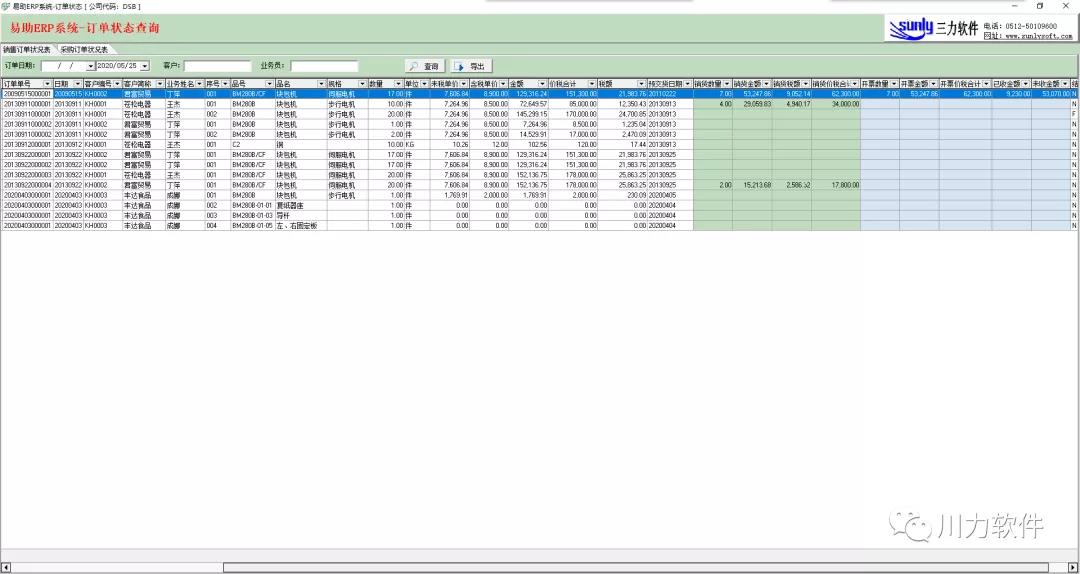Click the 导出 export button
This screenshot has width=1080, height=574.
click(x=471, y=66)
